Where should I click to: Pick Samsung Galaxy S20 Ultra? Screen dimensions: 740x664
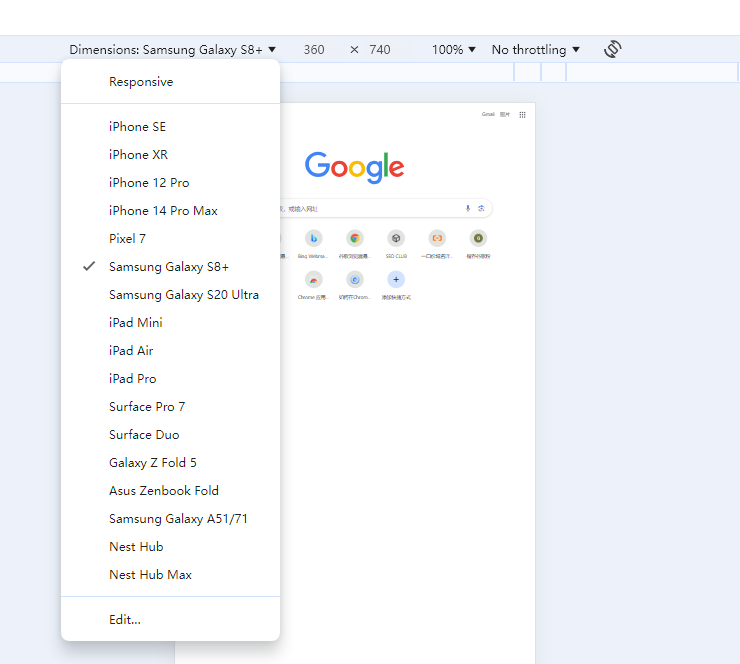(170, 294)
